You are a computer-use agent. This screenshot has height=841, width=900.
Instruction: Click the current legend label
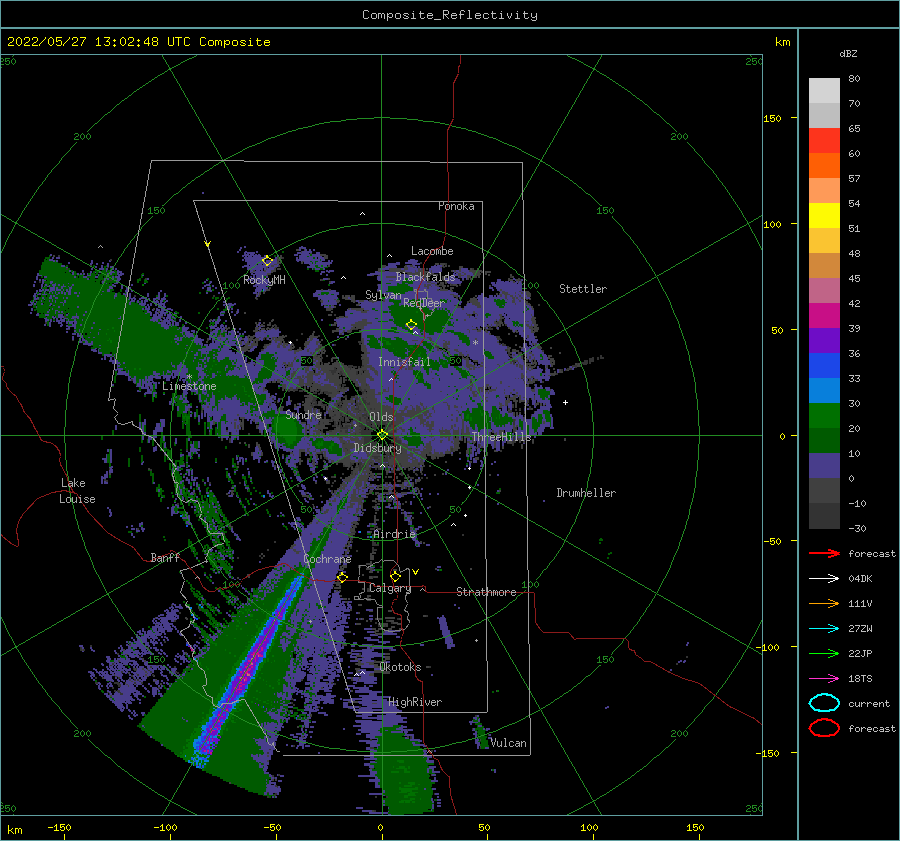pyautogui.click(x=869, y=704)
